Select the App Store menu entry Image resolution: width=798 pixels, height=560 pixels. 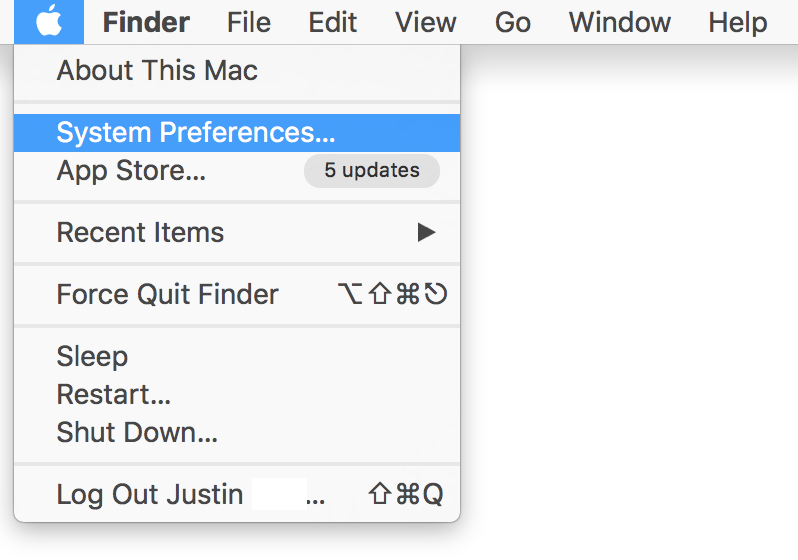click(x=237, y=171)
